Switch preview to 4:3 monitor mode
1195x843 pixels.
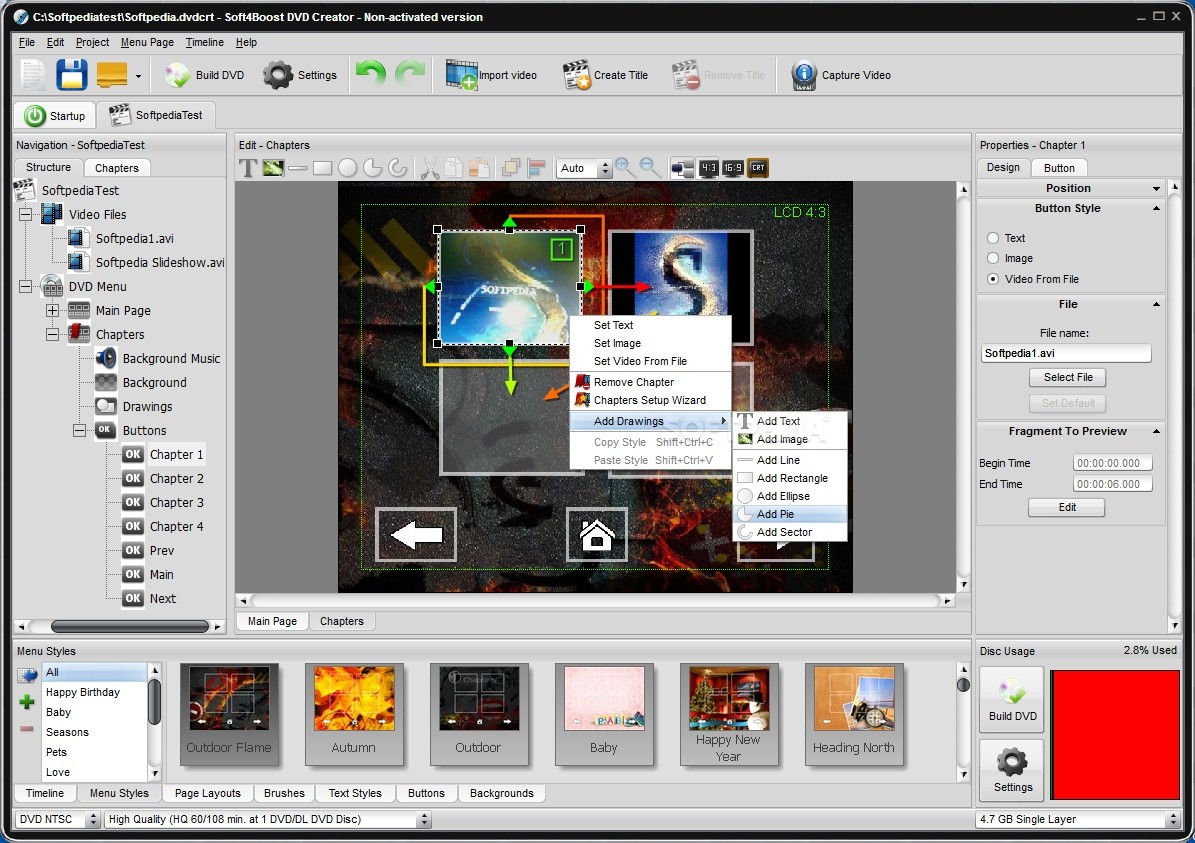tap(709, 168)
